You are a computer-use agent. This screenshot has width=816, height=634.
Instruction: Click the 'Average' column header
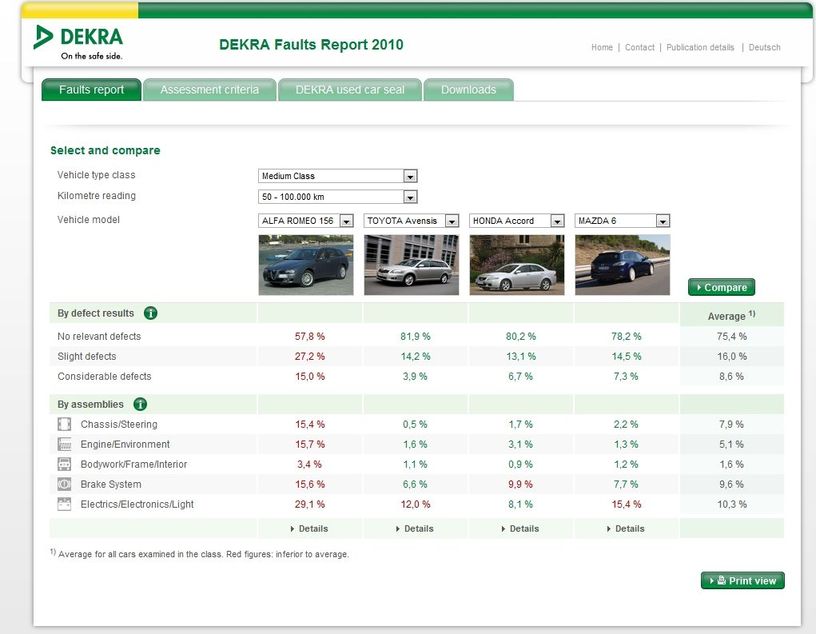(731, 315)
